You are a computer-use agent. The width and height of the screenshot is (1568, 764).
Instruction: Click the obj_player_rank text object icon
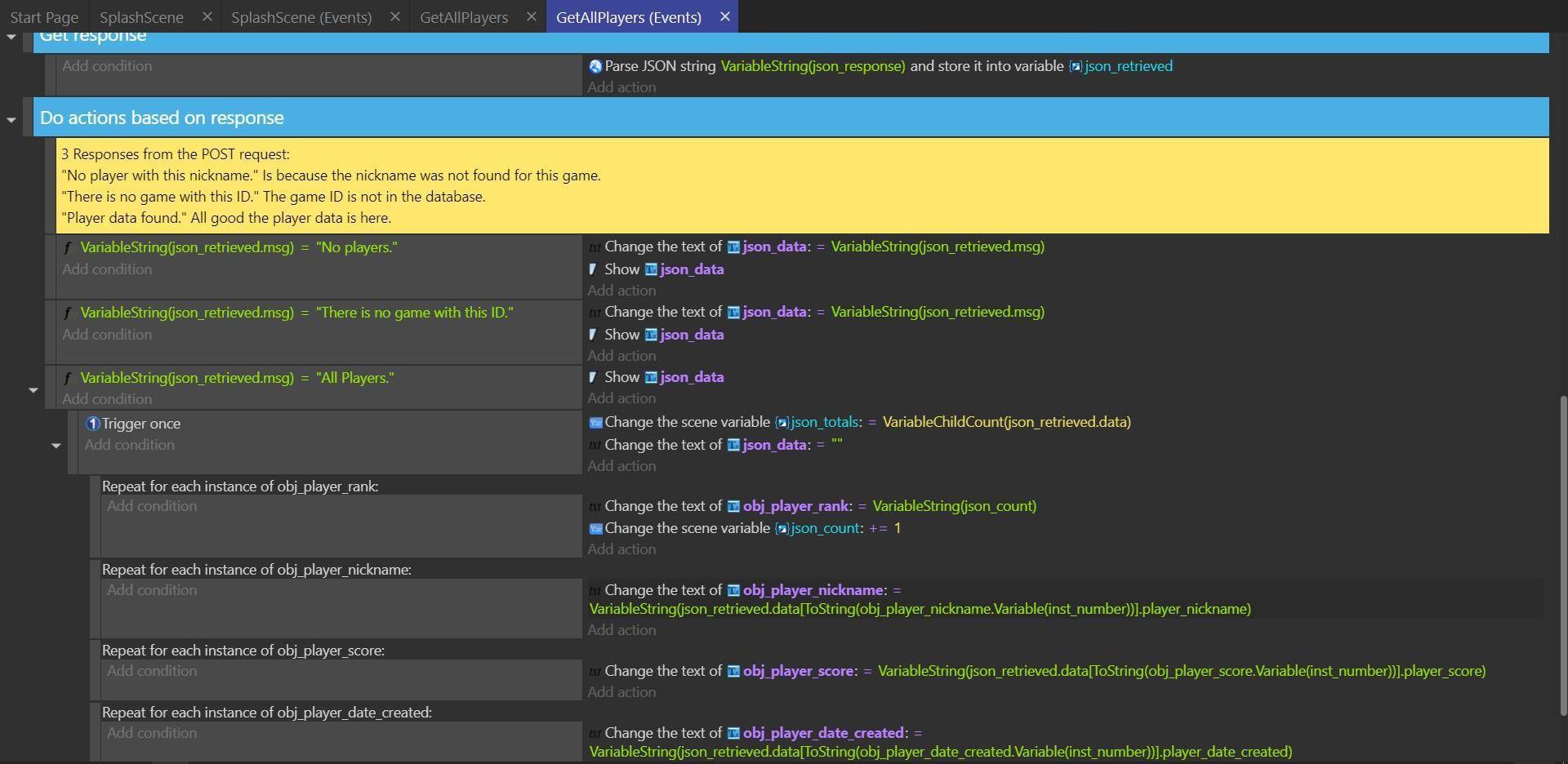[733, 506]
